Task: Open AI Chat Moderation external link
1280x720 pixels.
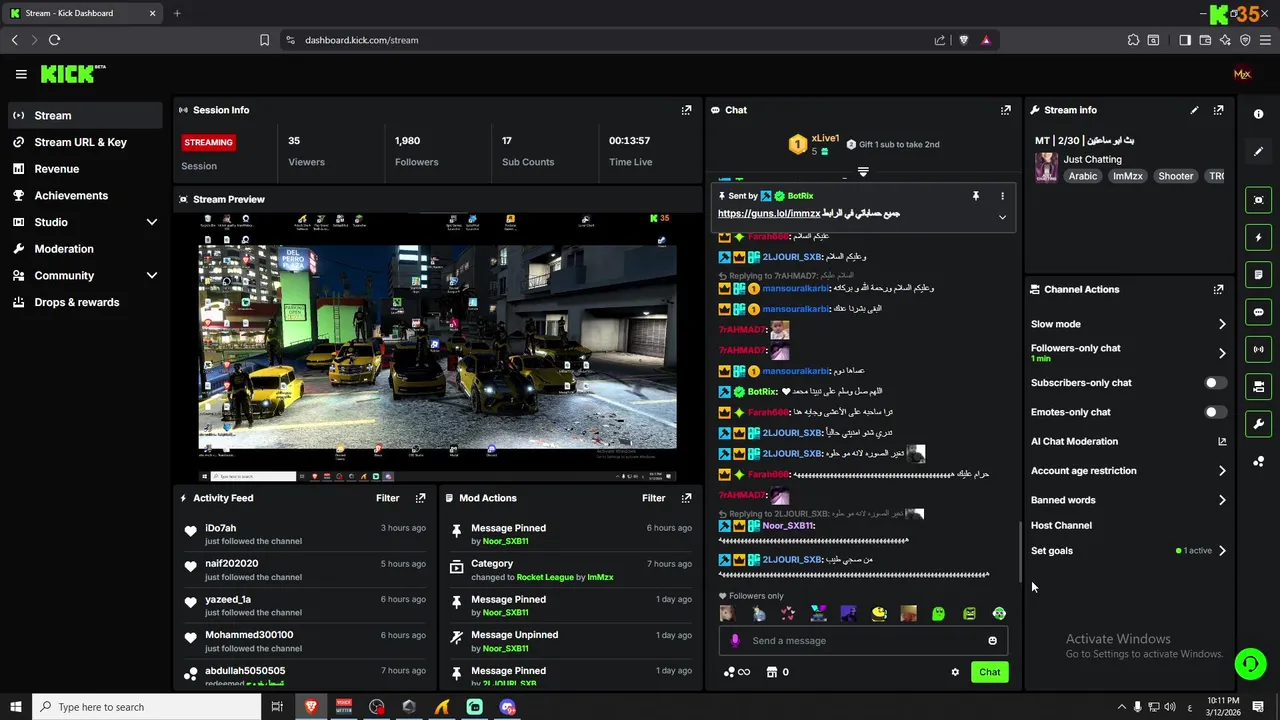Action: point(1222,441)
